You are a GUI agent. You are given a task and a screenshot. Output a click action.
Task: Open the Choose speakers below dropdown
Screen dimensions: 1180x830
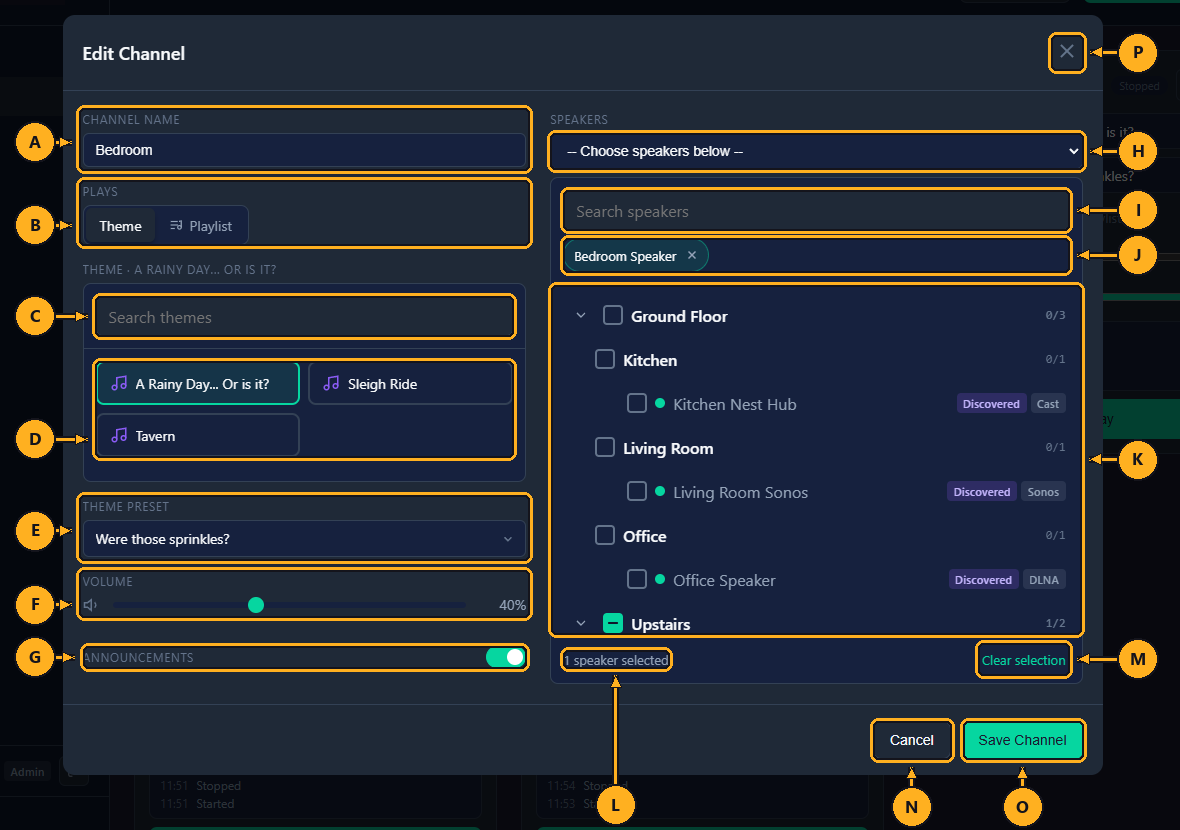pos(817,151)
